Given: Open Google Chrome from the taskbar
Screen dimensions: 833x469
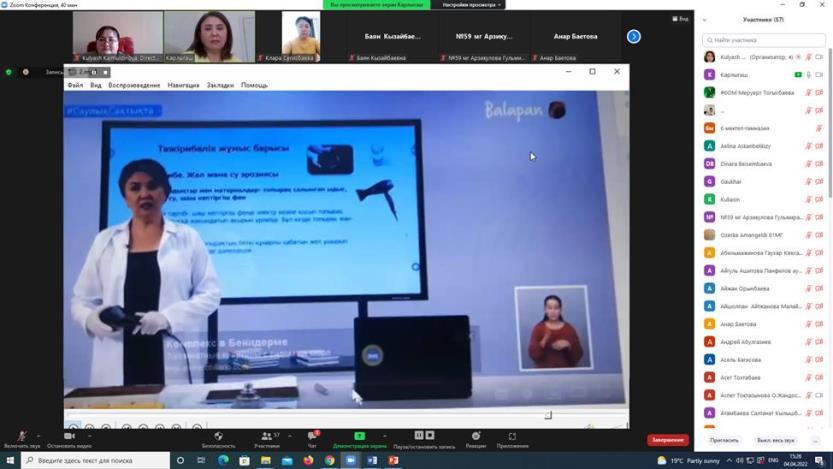Looking at the screenshot, I should [x=329, y=461].
